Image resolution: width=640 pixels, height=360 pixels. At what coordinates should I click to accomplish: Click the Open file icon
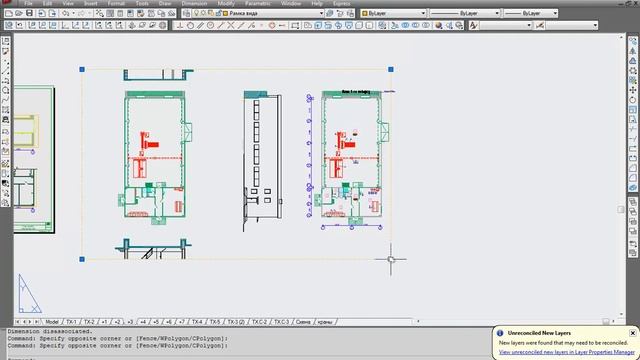[19, 13]
